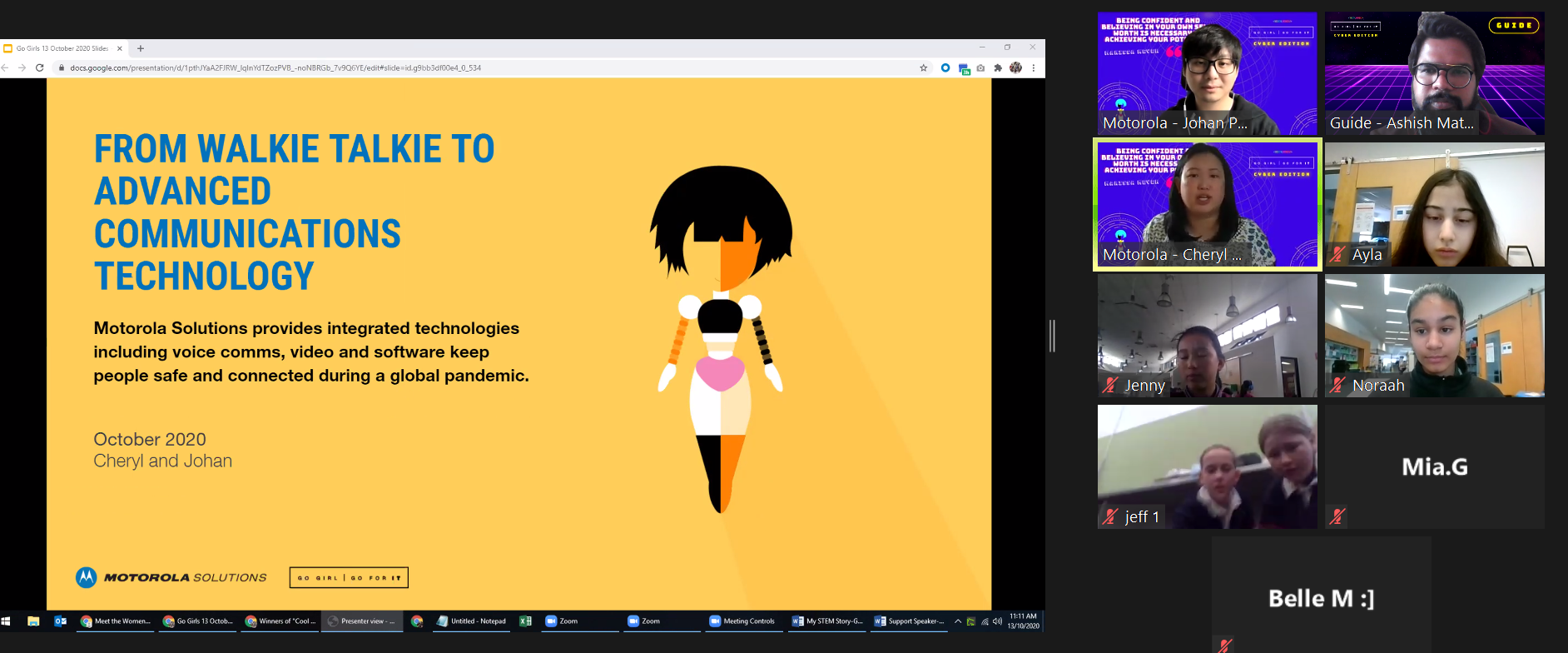Click the shared-screen panel divider handle

click(x=1052, y=336)
